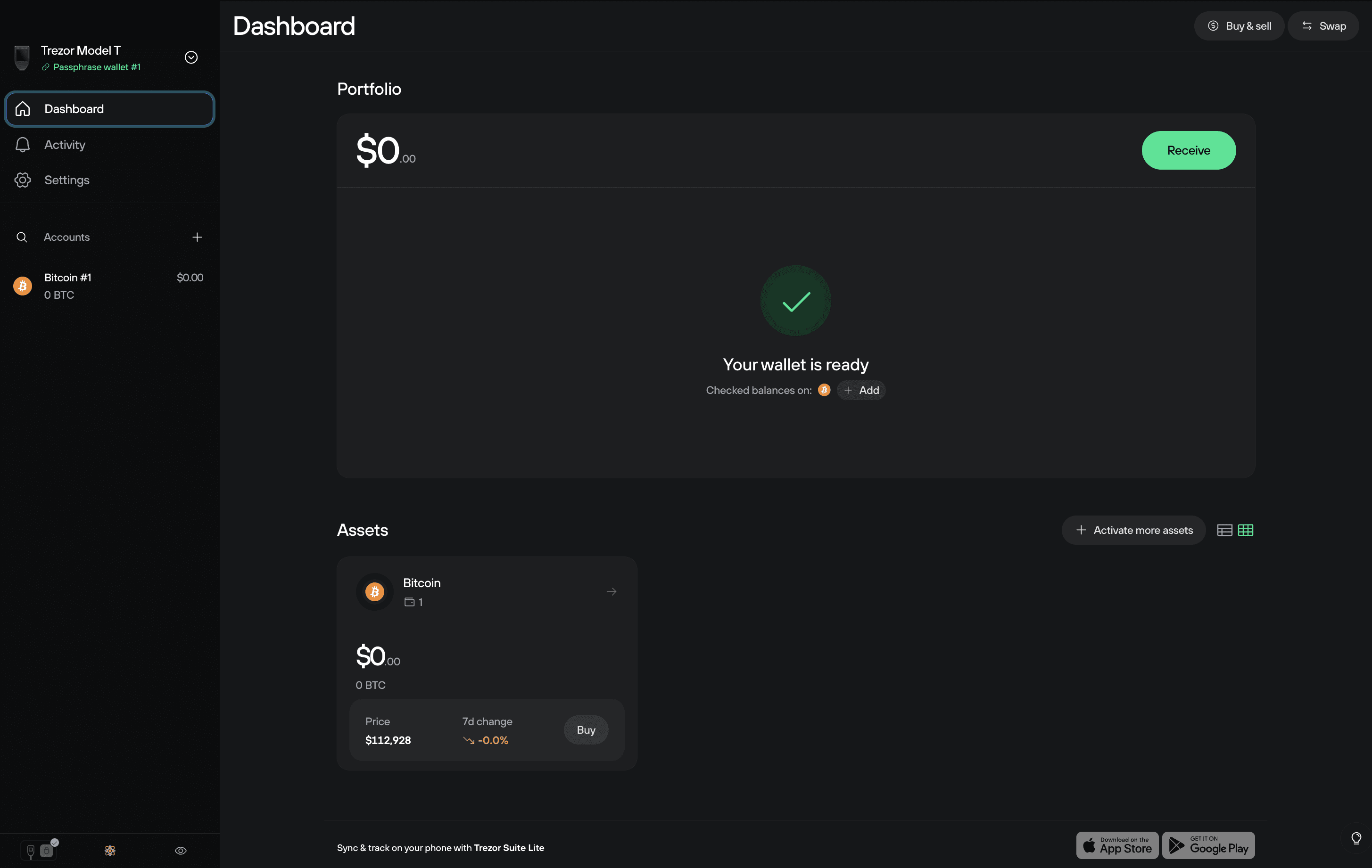Click the Bitcoin price $112,928
Image resolution: width=1372 pixels, height=868 pixels.
(x=388, y=740)
